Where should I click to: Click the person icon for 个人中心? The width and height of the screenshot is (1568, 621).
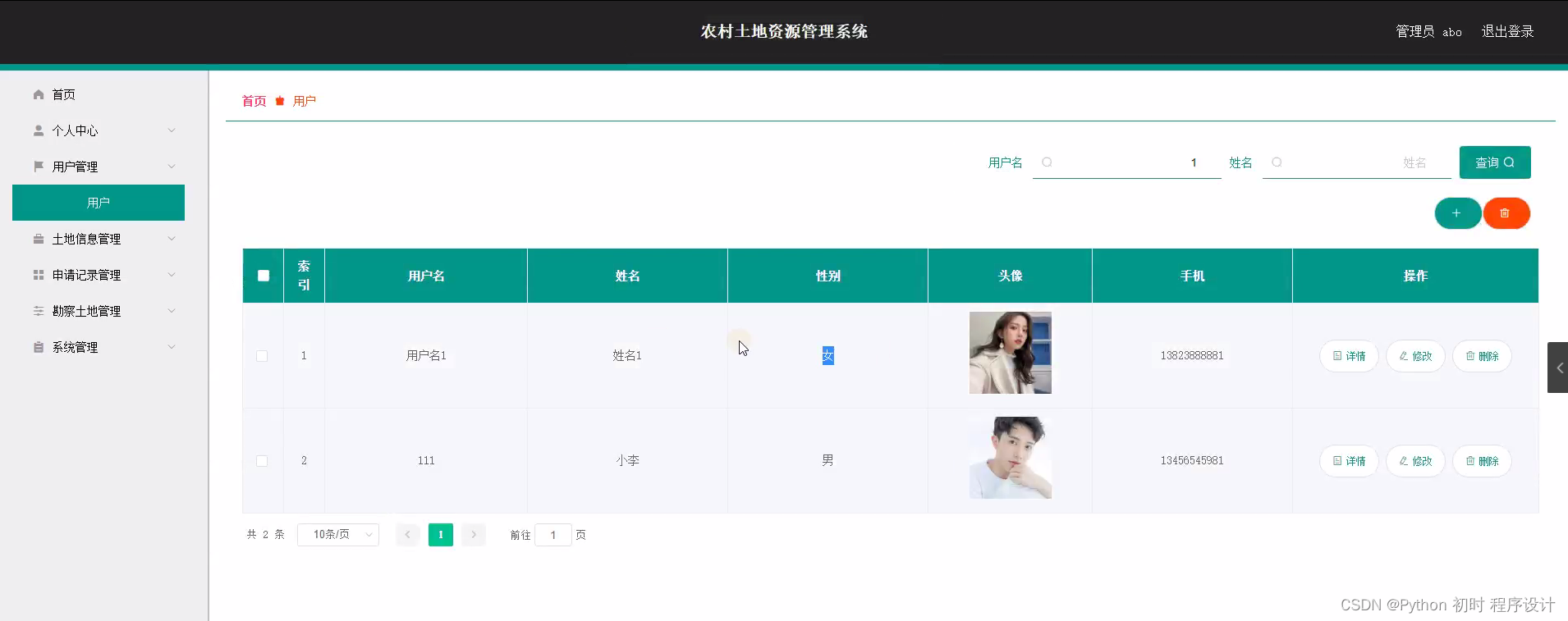click(x=39, y=130)
